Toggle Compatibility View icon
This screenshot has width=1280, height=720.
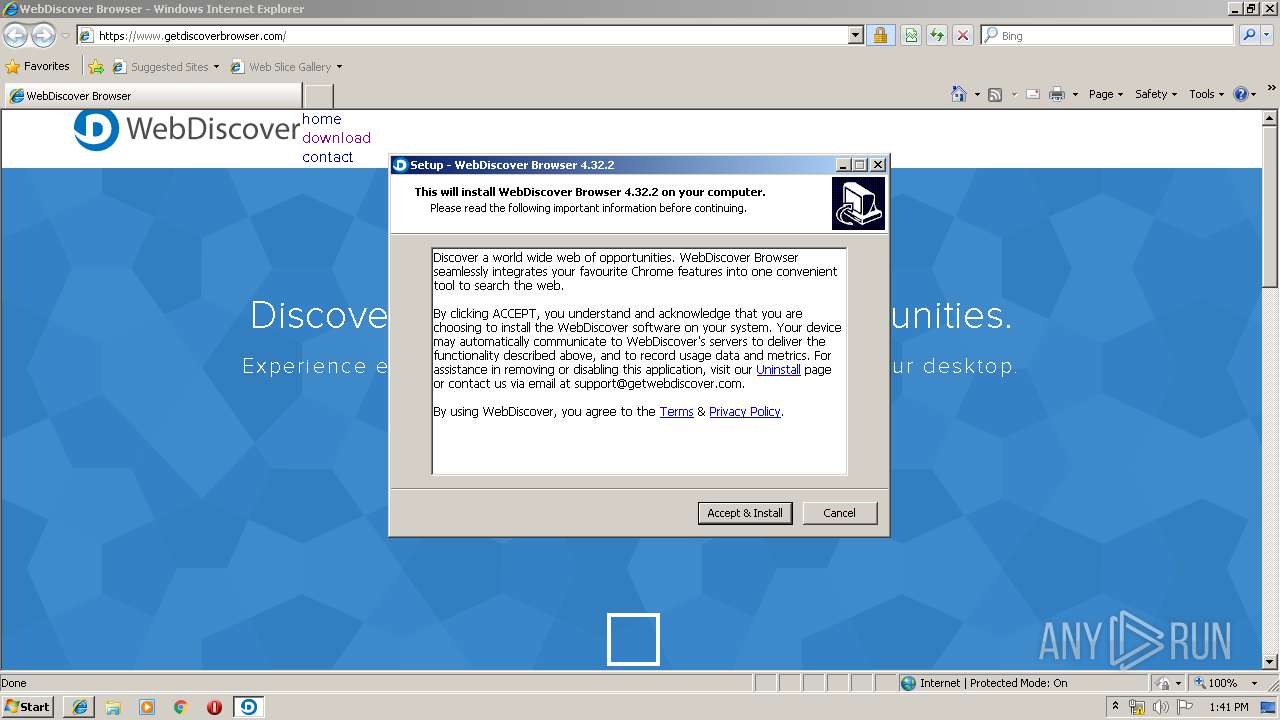[911, 36]
